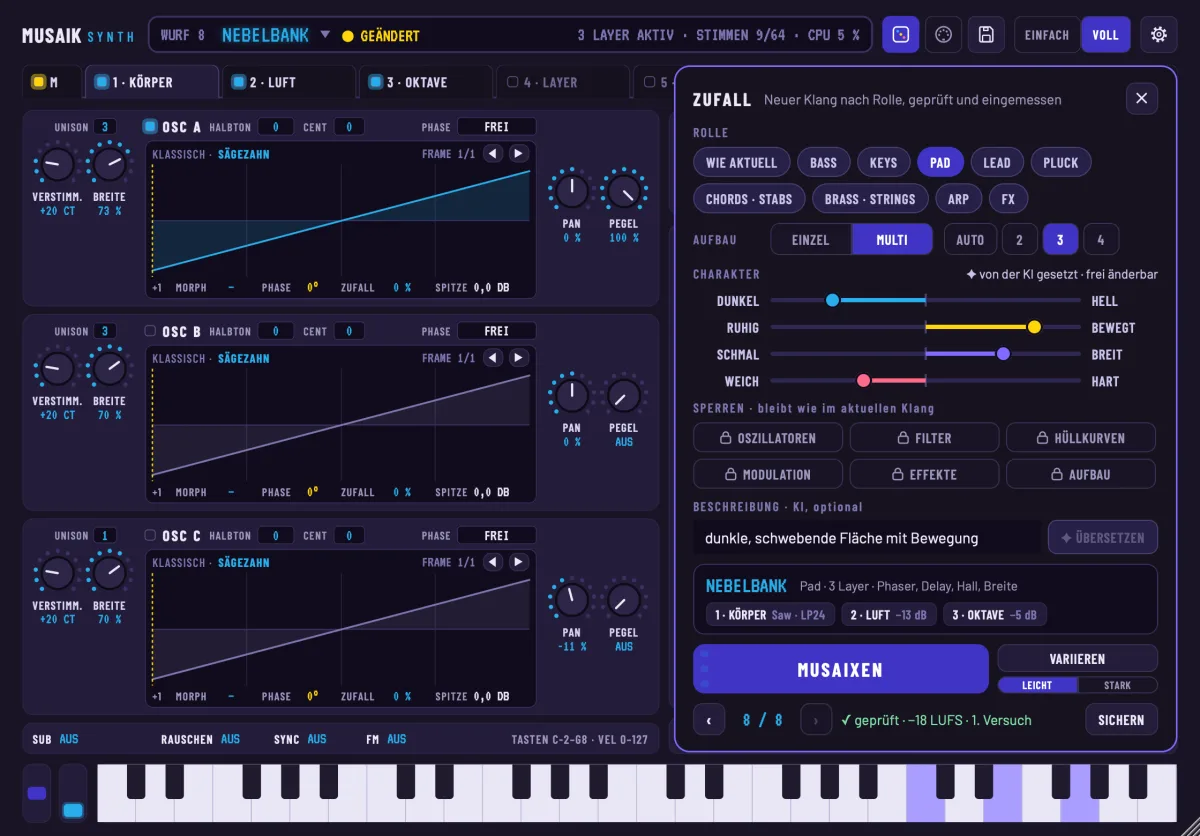The width and height of the screenshot is (1200, 836).
Task: Open OSC A wavetable Sägezahn selector
Action: pyautogui.click(x=244, y=154)
